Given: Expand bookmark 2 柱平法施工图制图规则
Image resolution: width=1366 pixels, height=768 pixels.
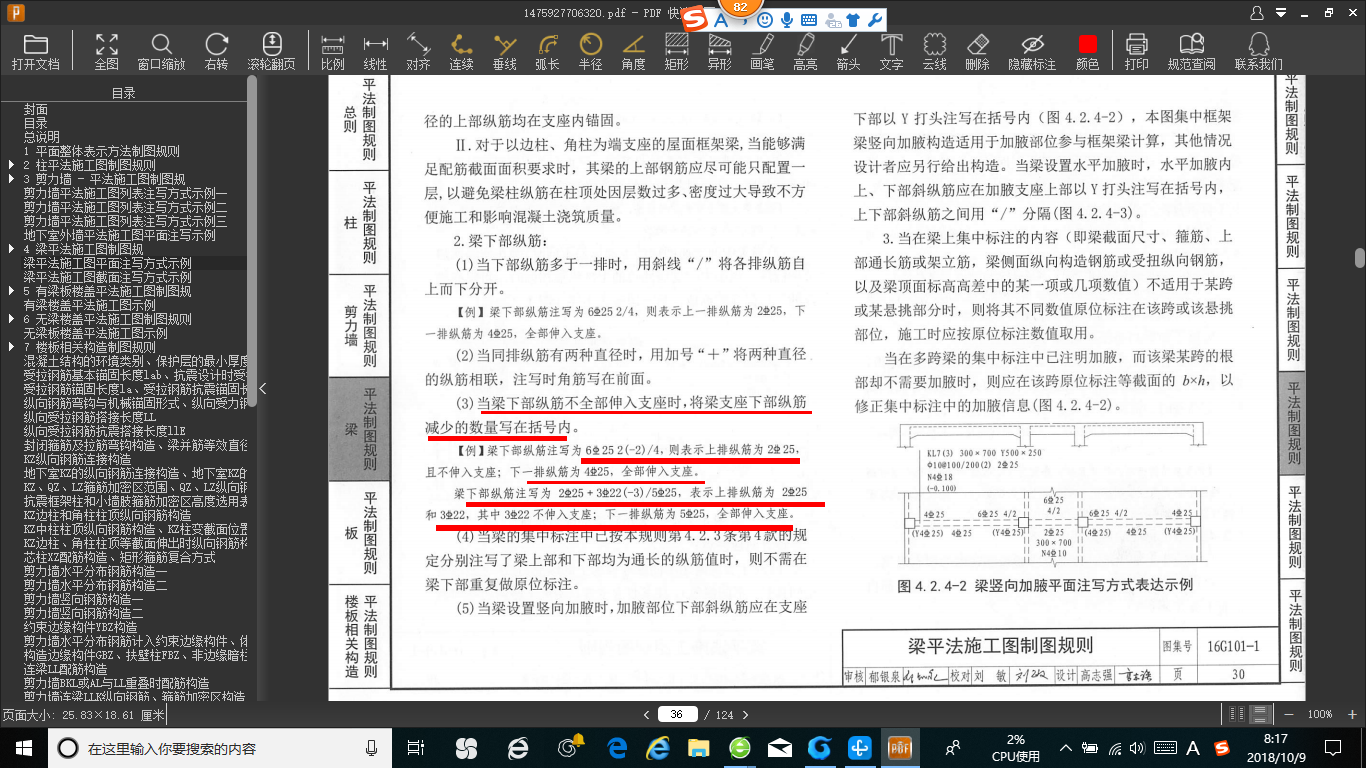Looking at the screenshot, I should click(11, 165).
